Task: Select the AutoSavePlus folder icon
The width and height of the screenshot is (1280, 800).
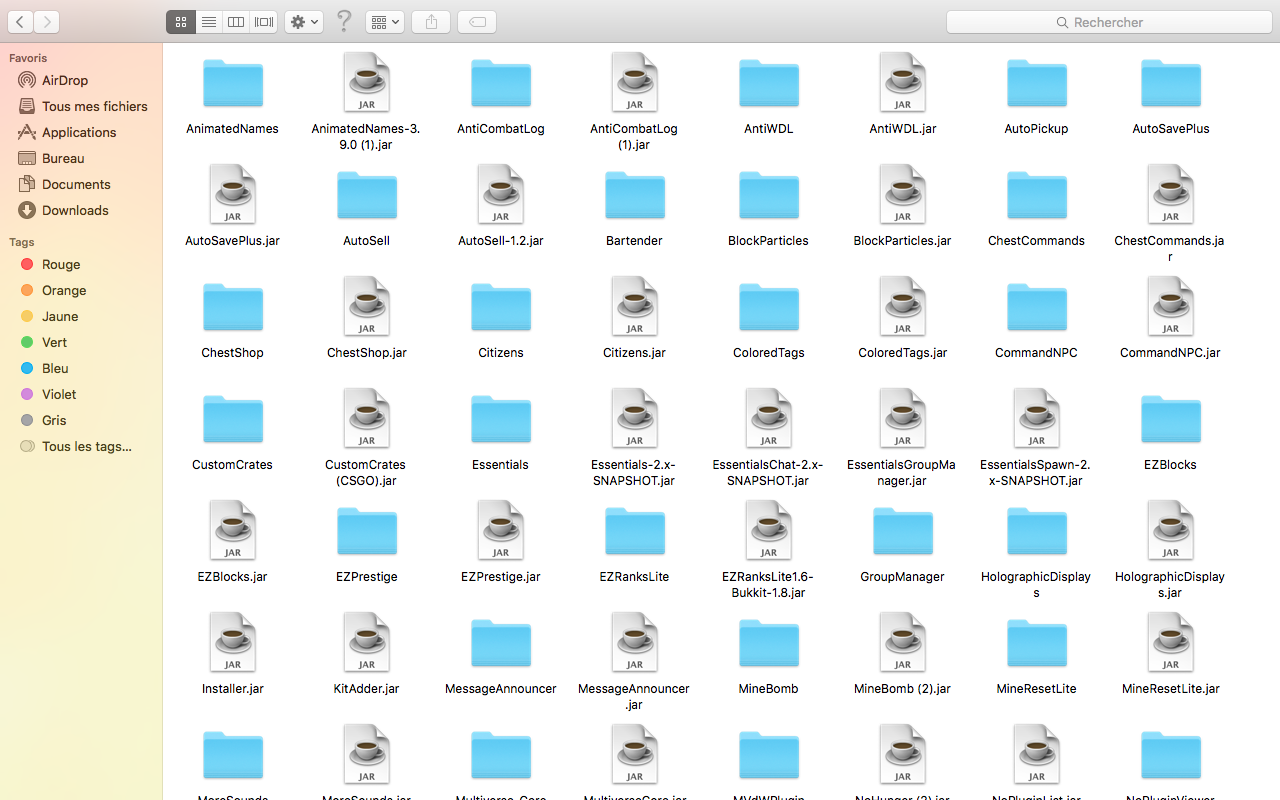Action: (x=1171, y=83)
